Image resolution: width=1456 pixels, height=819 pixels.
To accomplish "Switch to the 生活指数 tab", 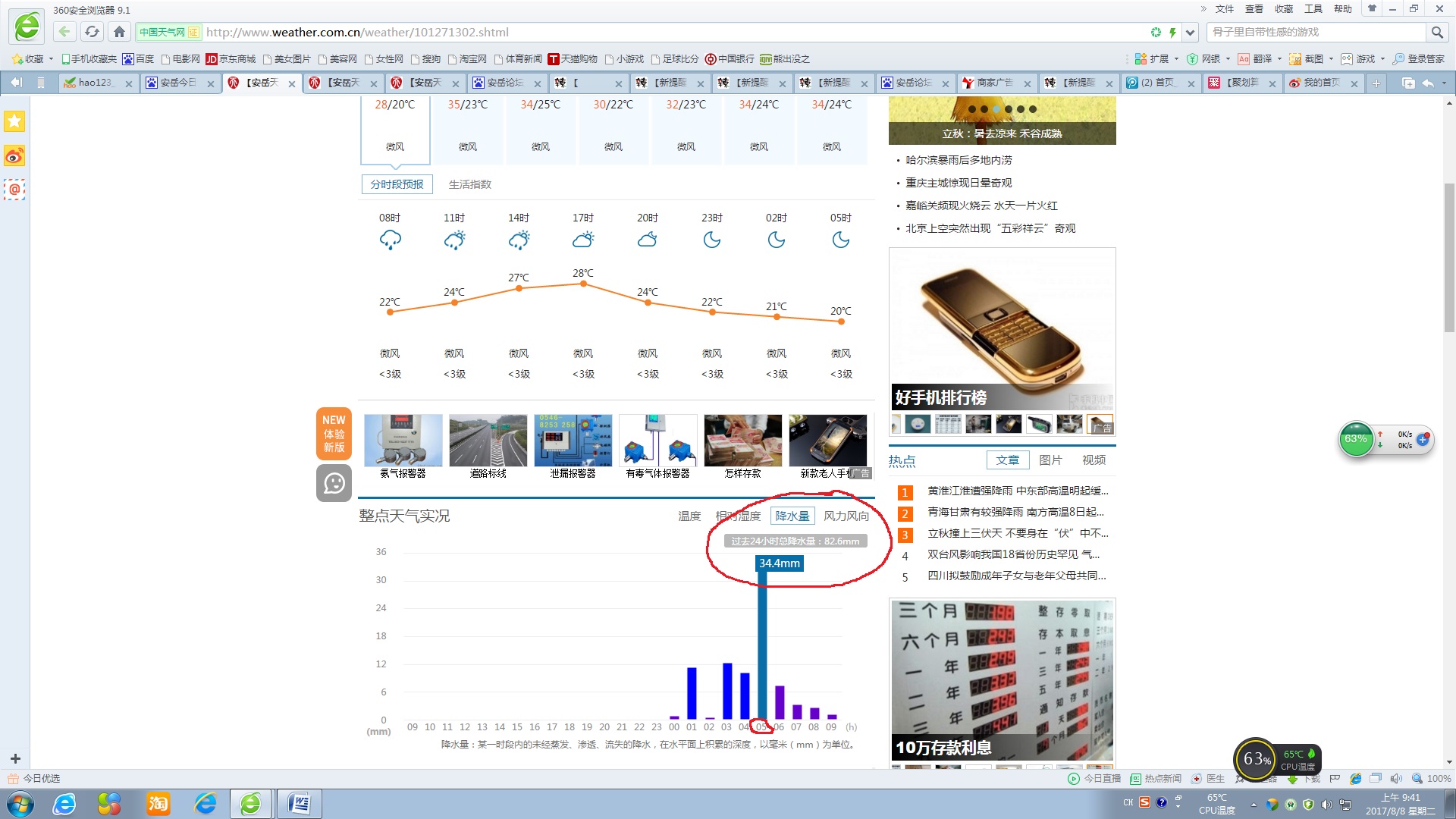I will tap(469, 184).
